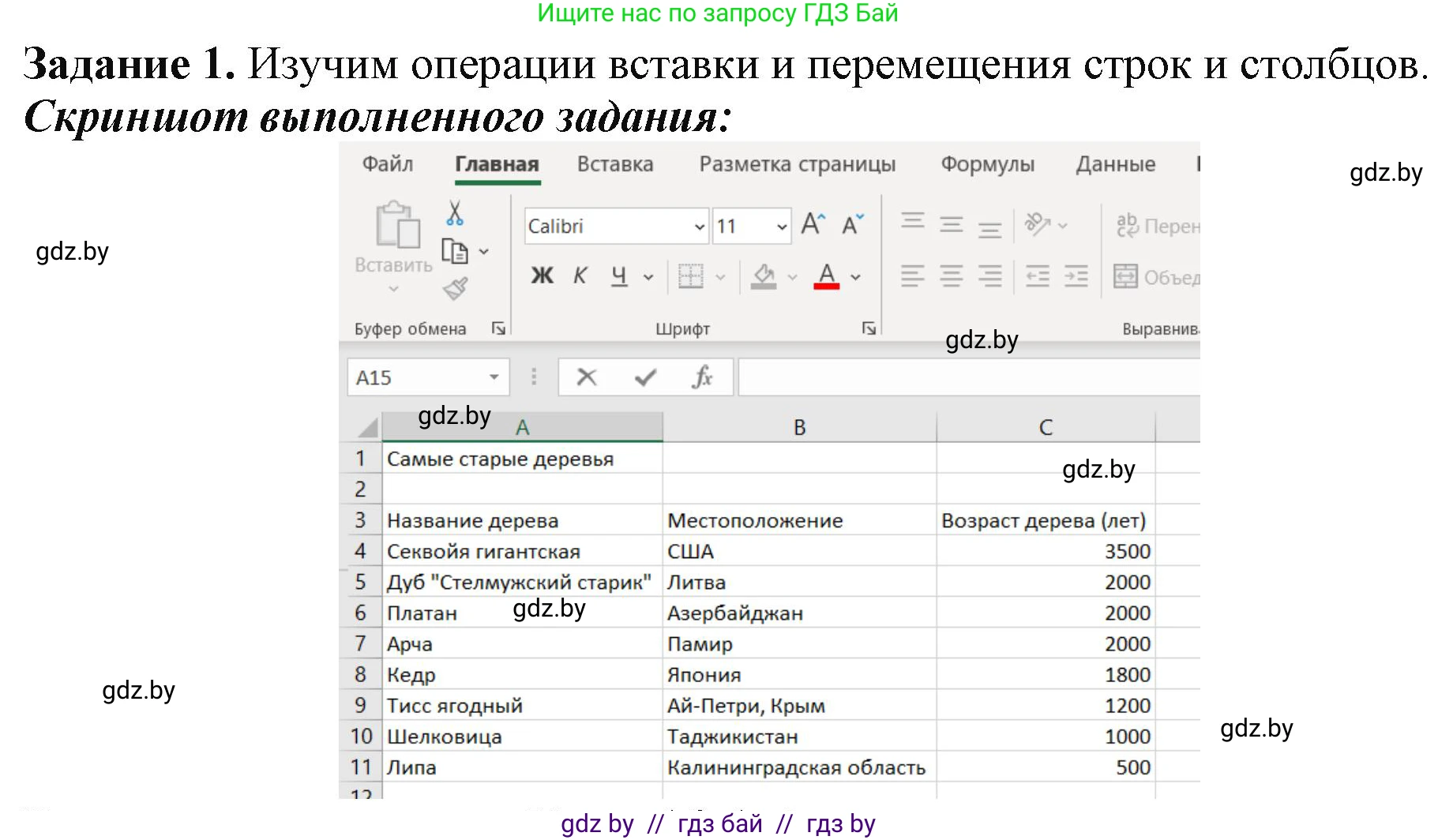The height and width of the screenshot is (840, 1438).
Task: Toggle underline with Ч button
Action: pos(620,276)
